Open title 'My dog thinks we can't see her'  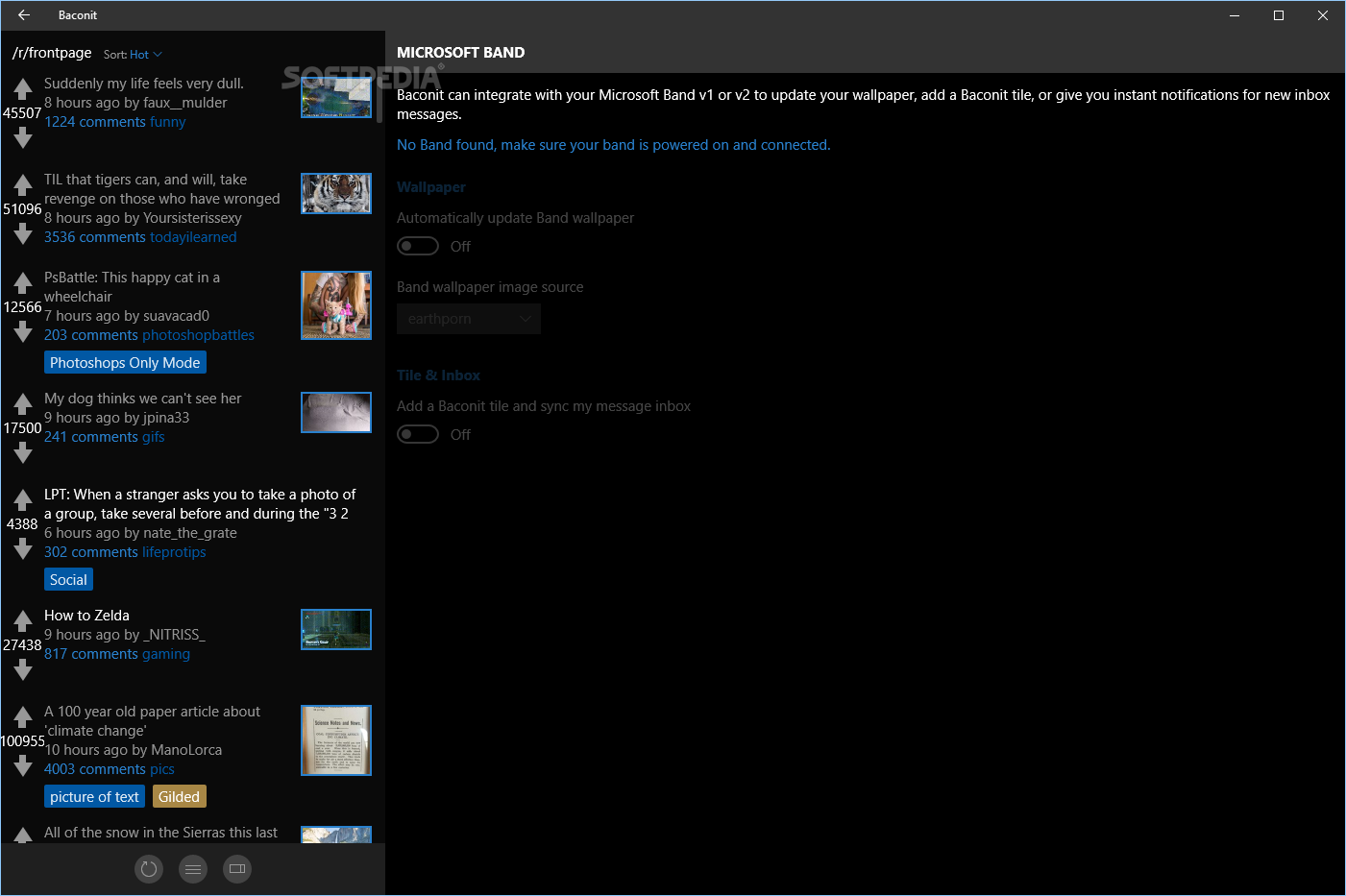(x=142, y=399)
